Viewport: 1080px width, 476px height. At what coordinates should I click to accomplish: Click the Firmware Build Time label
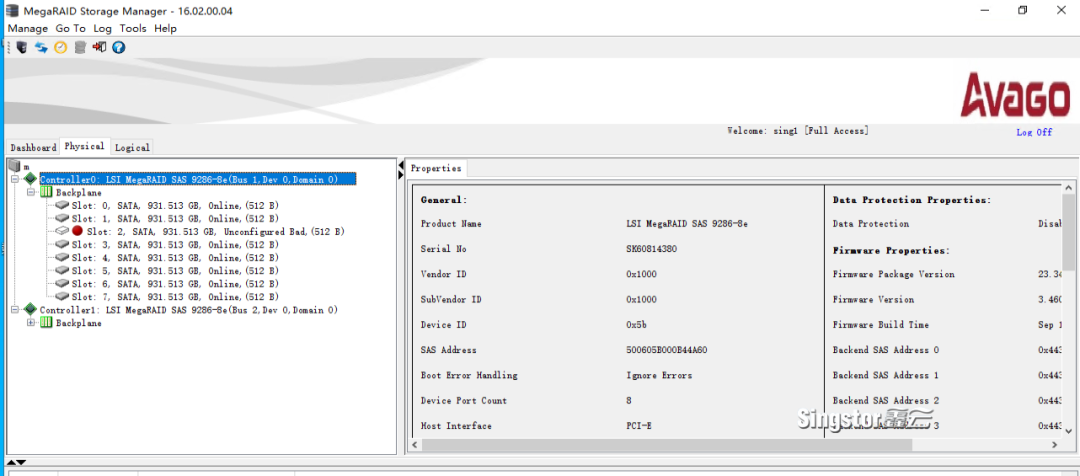point(881,324)
